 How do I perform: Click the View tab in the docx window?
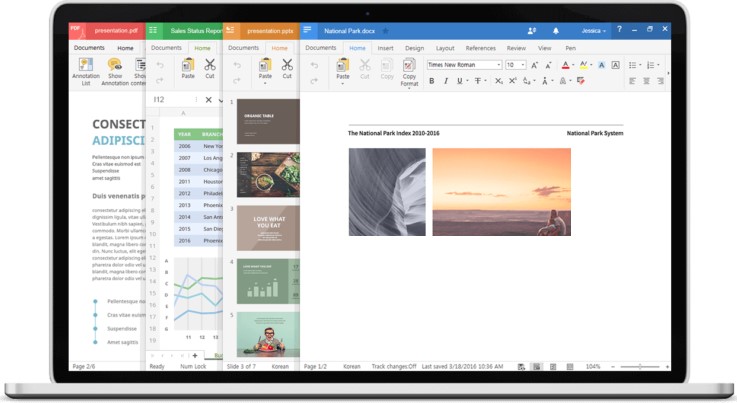tap(544, 48)
